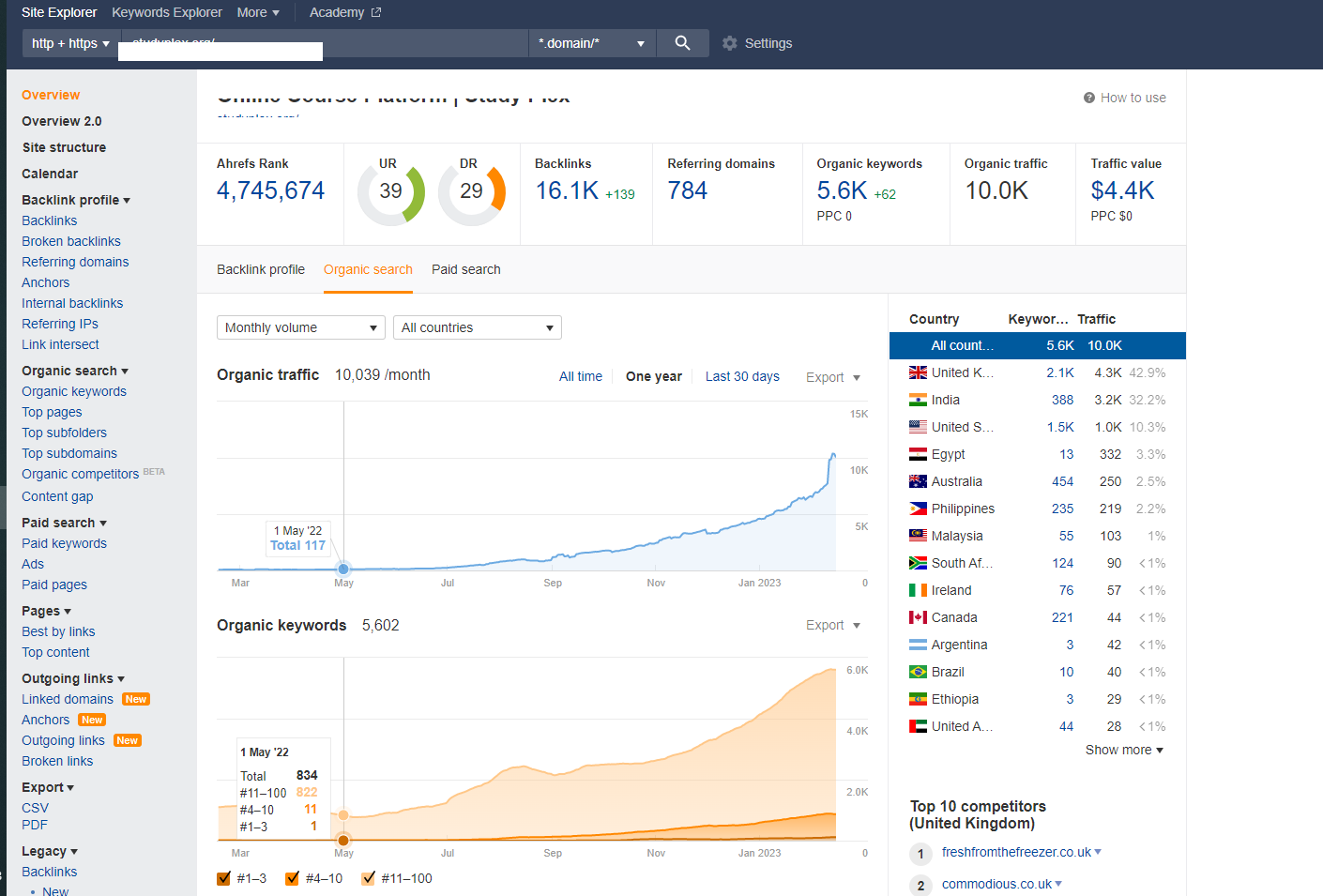Open the Organic traffic Export dropdown
The image size is (1323, 896).
833,377
